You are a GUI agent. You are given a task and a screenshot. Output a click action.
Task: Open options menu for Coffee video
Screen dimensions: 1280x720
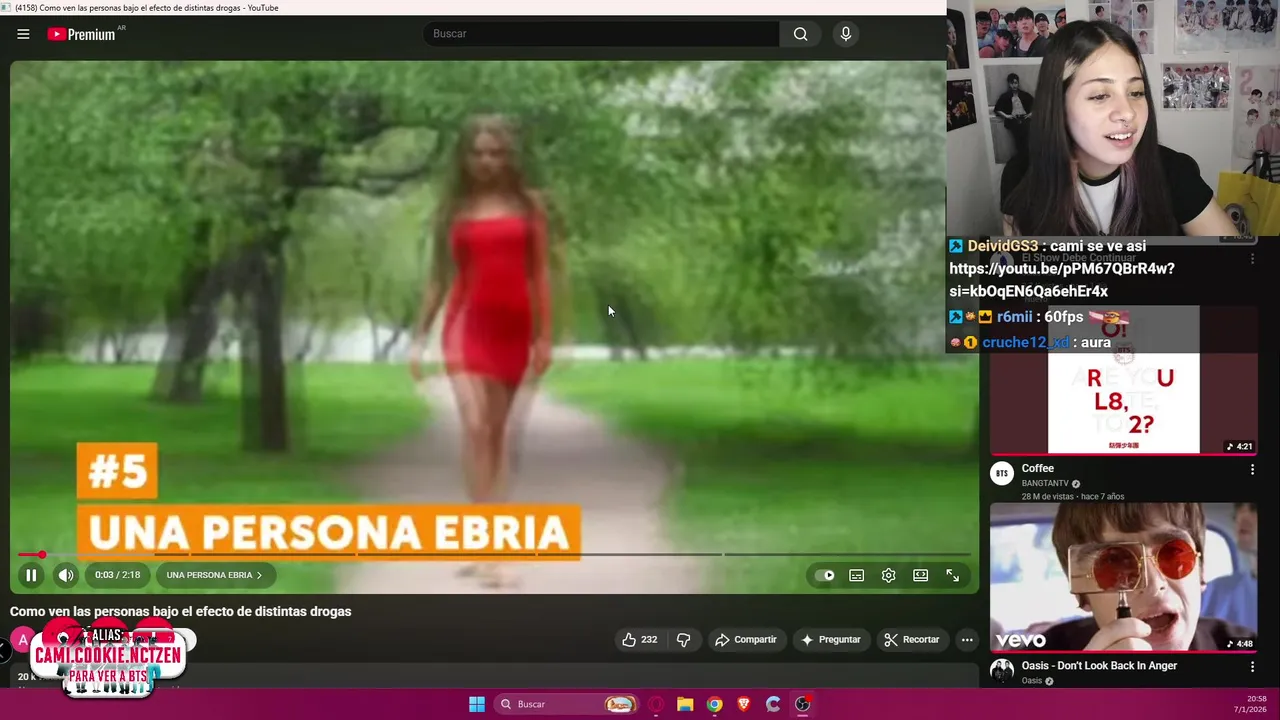[1252, 469]
